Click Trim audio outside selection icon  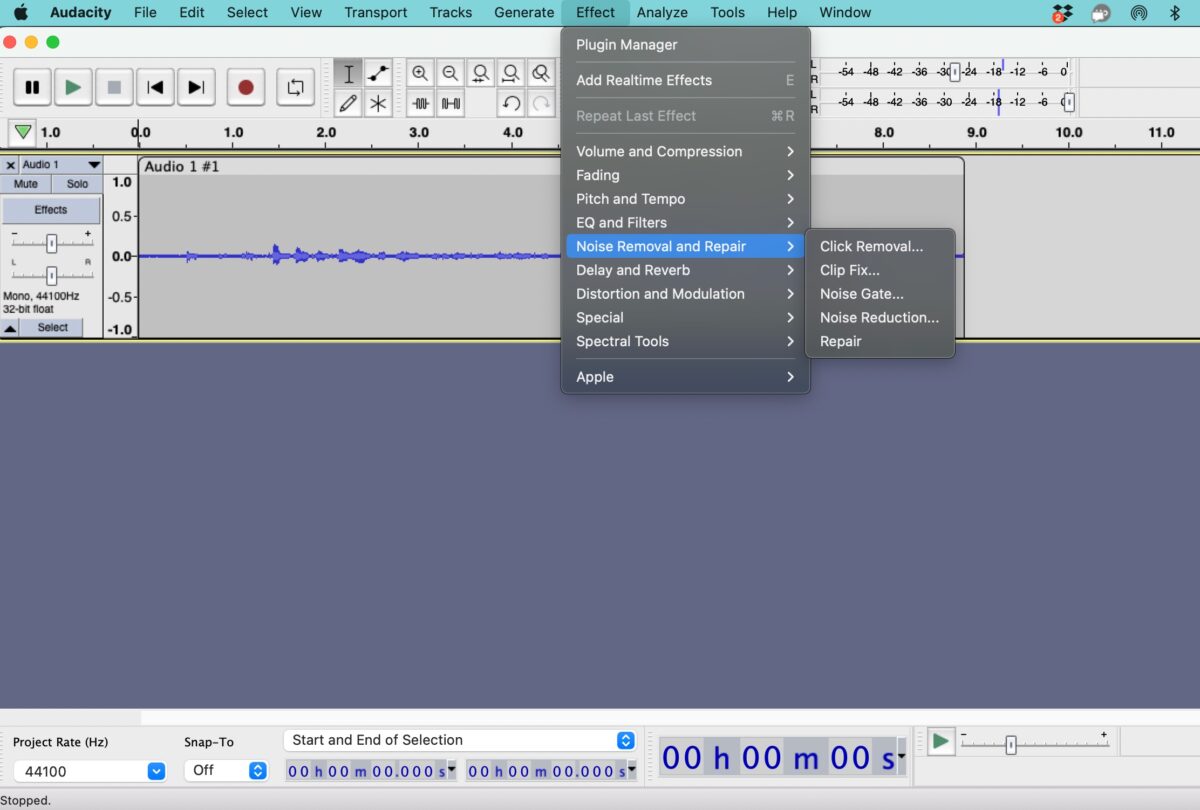(x=420, y=102)
